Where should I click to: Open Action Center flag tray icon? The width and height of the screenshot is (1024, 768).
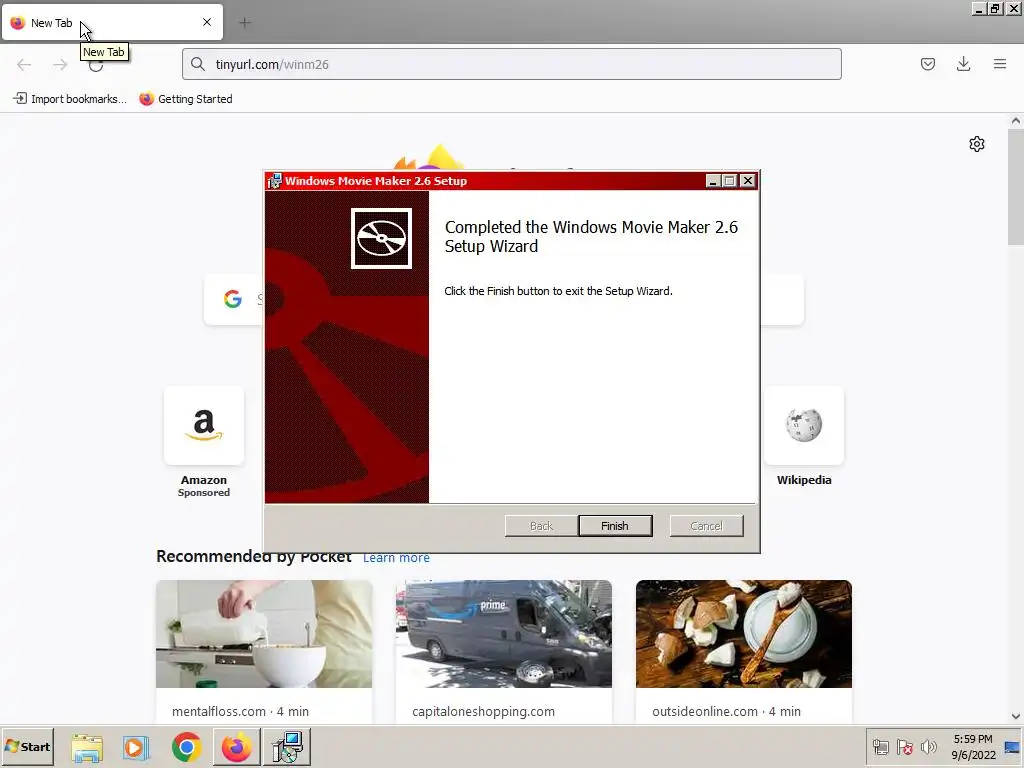pyautogui.click(x=904, y=747)
